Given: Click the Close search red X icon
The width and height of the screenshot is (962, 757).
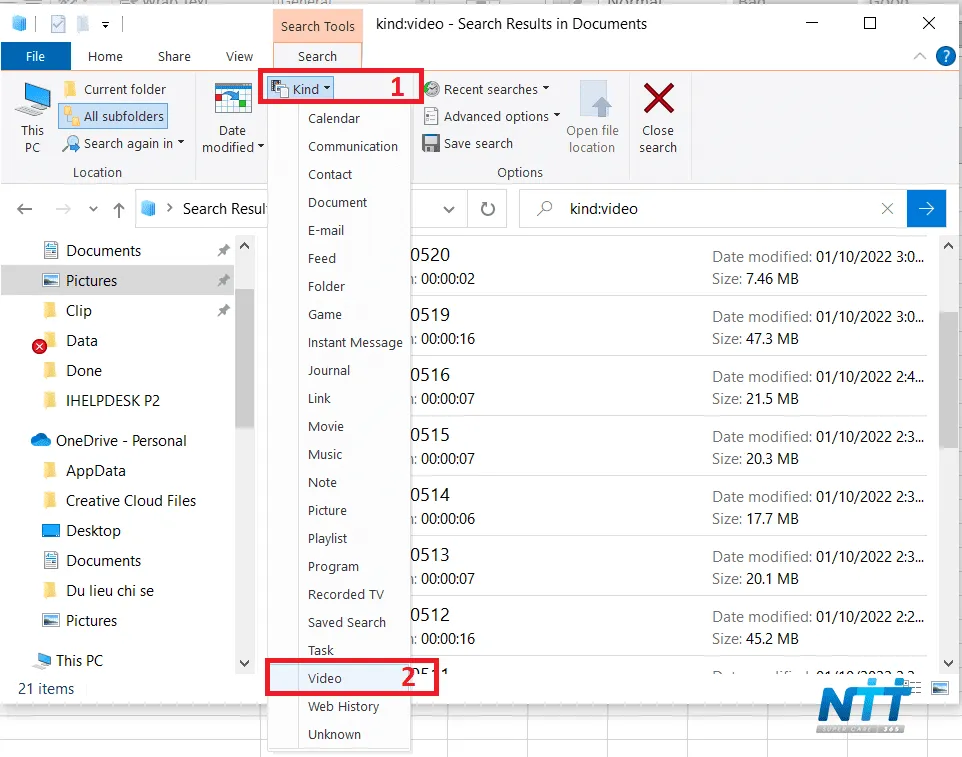Looking at the screenshot, I should [658, 100].
